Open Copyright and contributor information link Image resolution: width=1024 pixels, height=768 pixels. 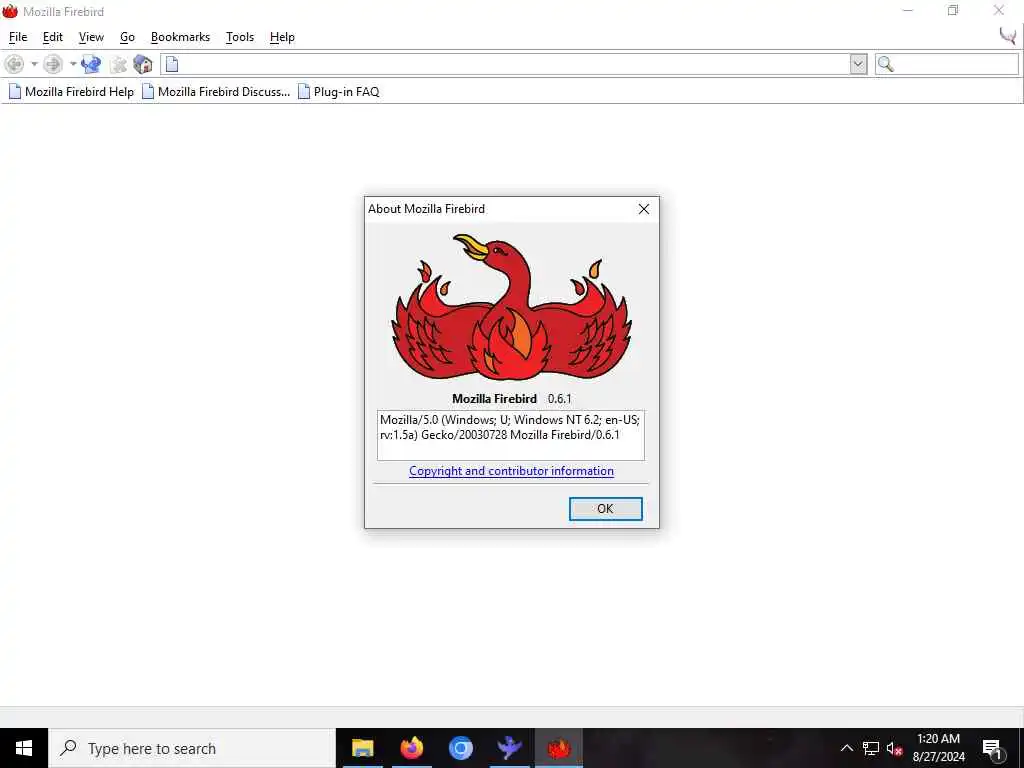(511, 472)
